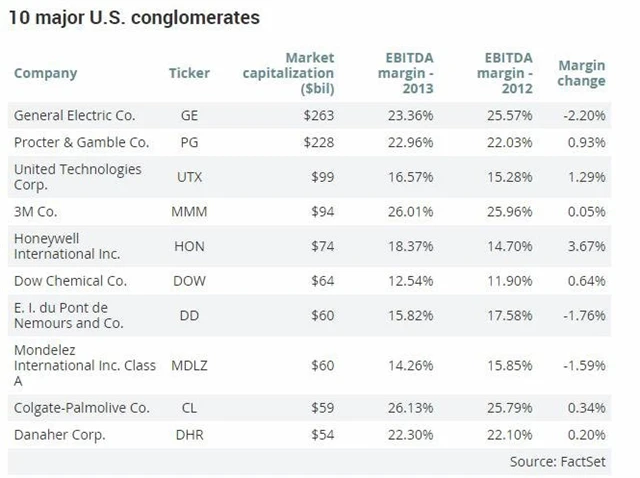Click the EBITDA margin - 2013 header
This screenshot has width=640, height=478.
[x=406, y=73]
